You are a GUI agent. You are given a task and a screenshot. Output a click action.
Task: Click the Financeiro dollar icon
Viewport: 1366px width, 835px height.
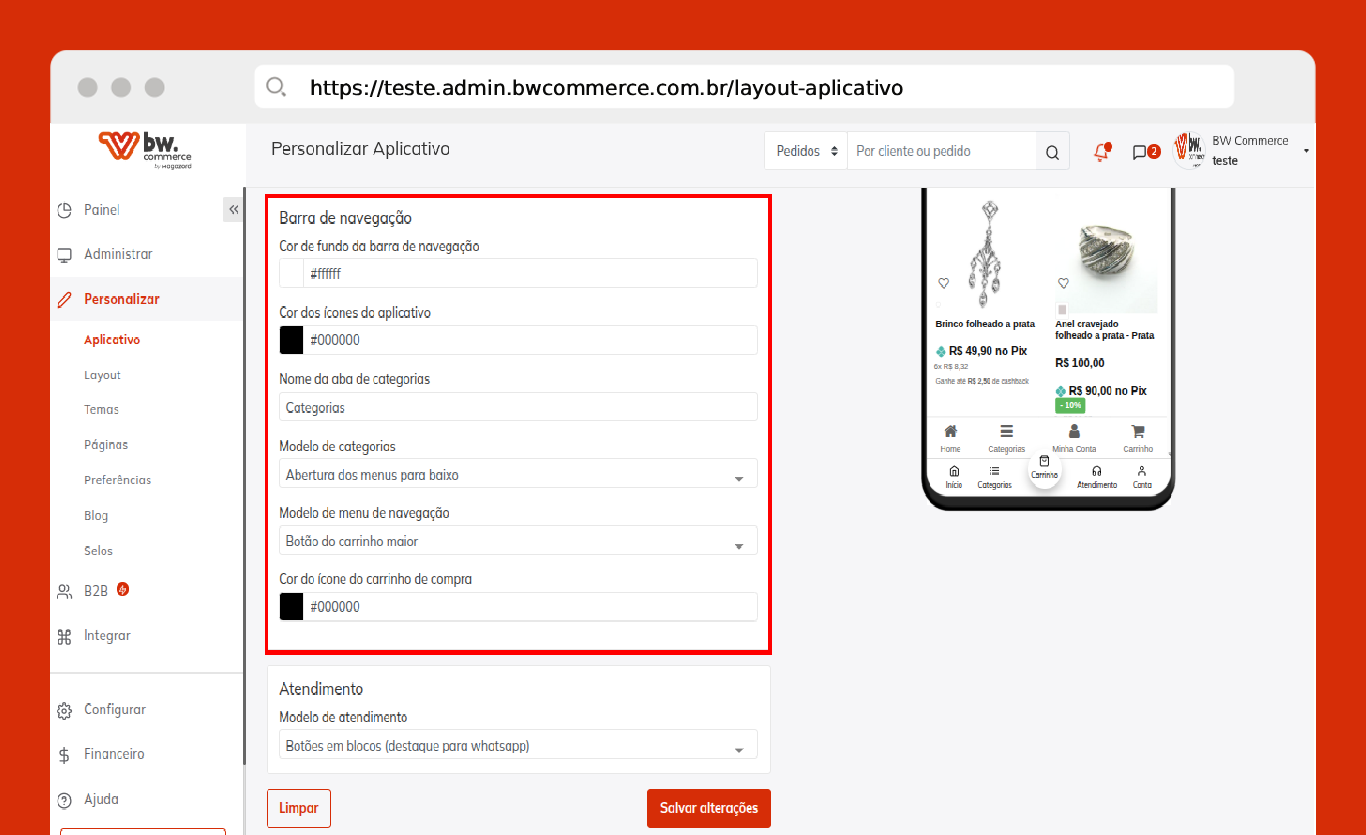coord(65,755)
